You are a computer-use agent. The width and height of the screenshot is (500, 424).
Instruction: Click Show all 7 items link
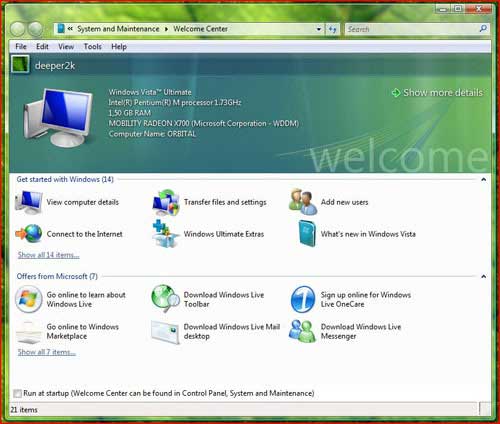tap(47, 352)
